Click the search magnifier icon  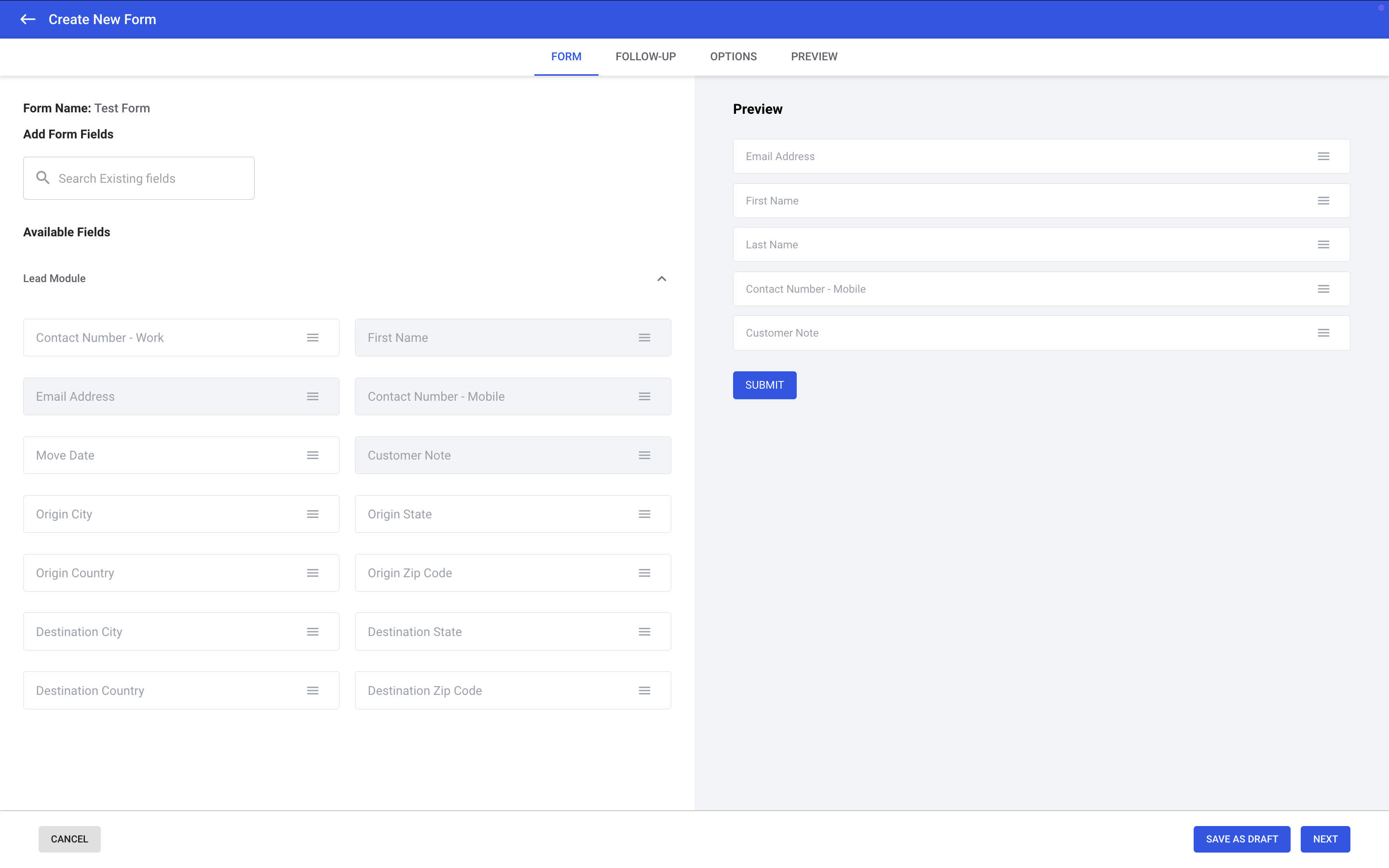point(43,178)
